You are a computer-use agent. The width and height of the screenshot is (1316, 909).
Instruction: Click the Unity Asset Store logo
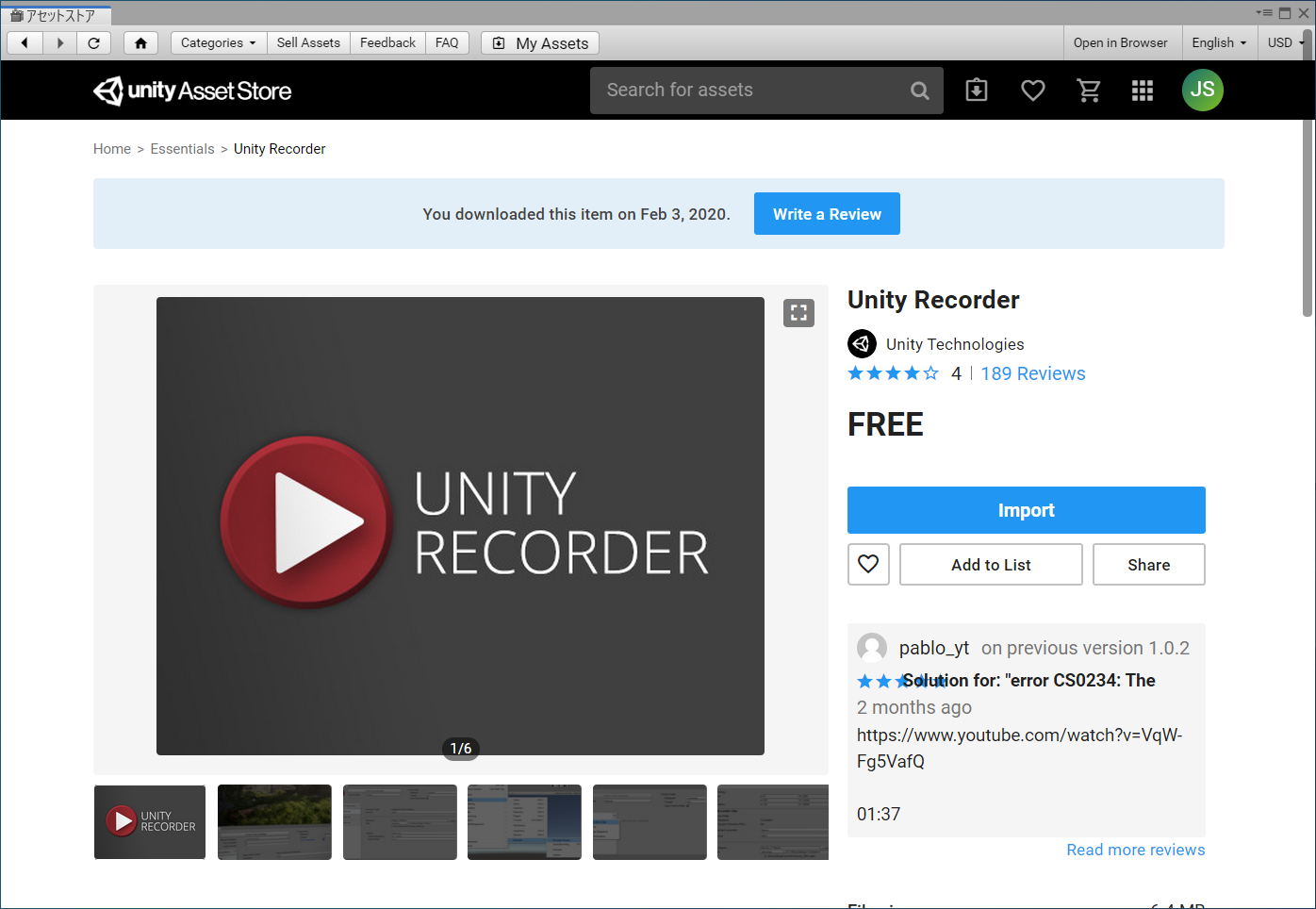tap(192, 90)
